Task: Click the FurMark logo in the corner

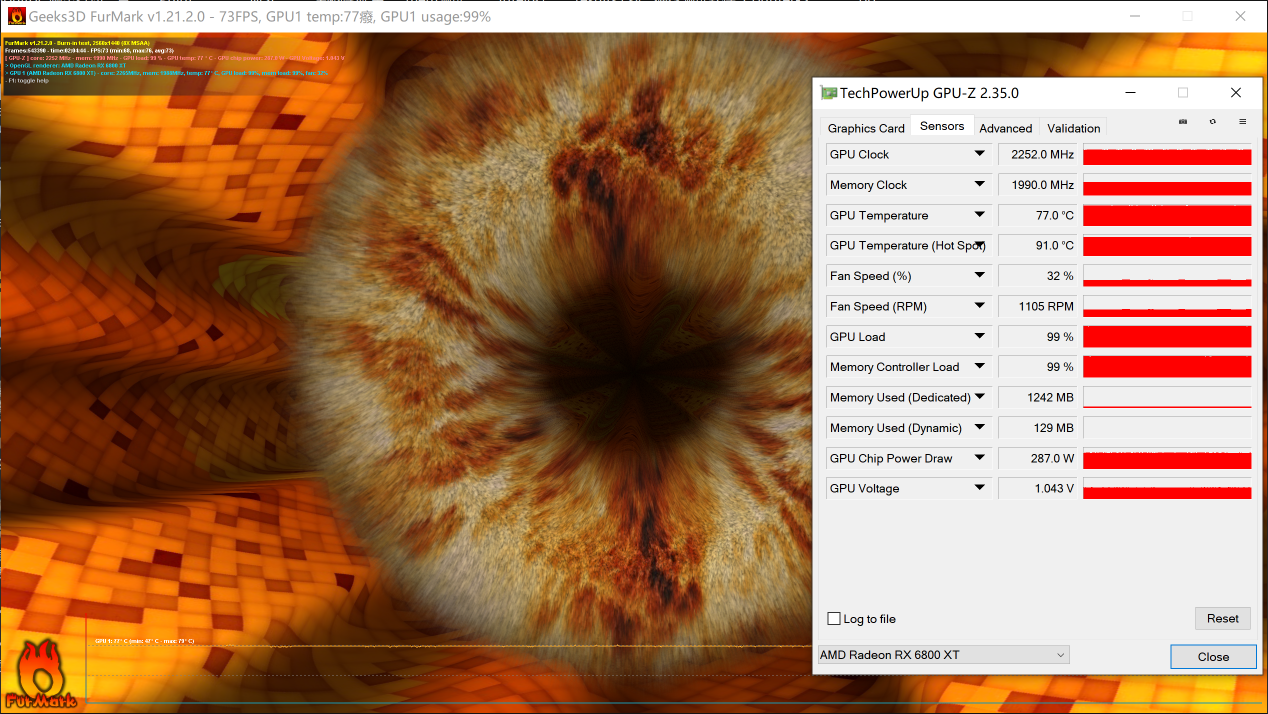Action: pos(39,674)
